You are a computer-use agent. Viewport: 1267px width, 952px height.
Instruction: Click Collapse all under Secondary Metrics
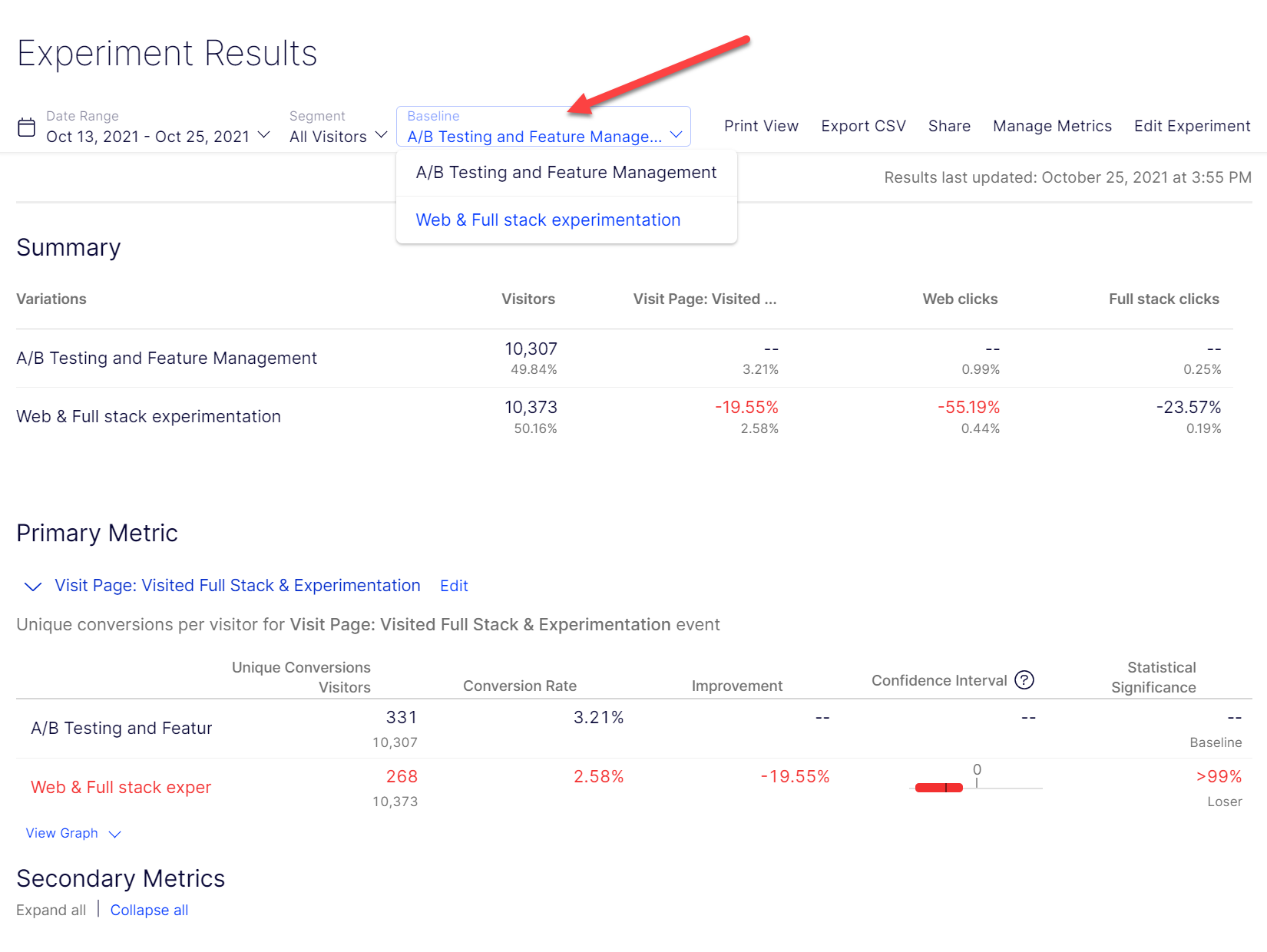[x=149, y=910]
